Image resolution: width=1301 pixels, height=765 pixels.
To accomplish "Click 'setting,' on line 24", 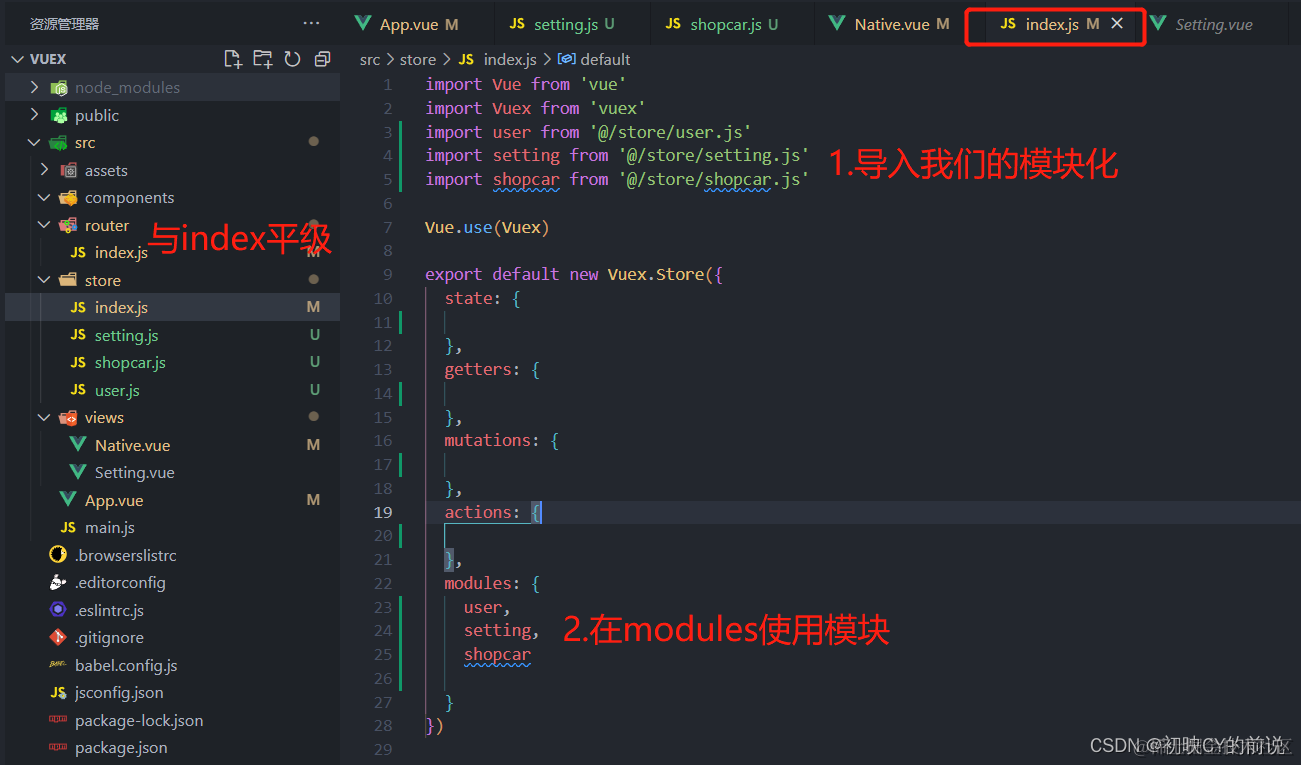I will coord(502,631).
